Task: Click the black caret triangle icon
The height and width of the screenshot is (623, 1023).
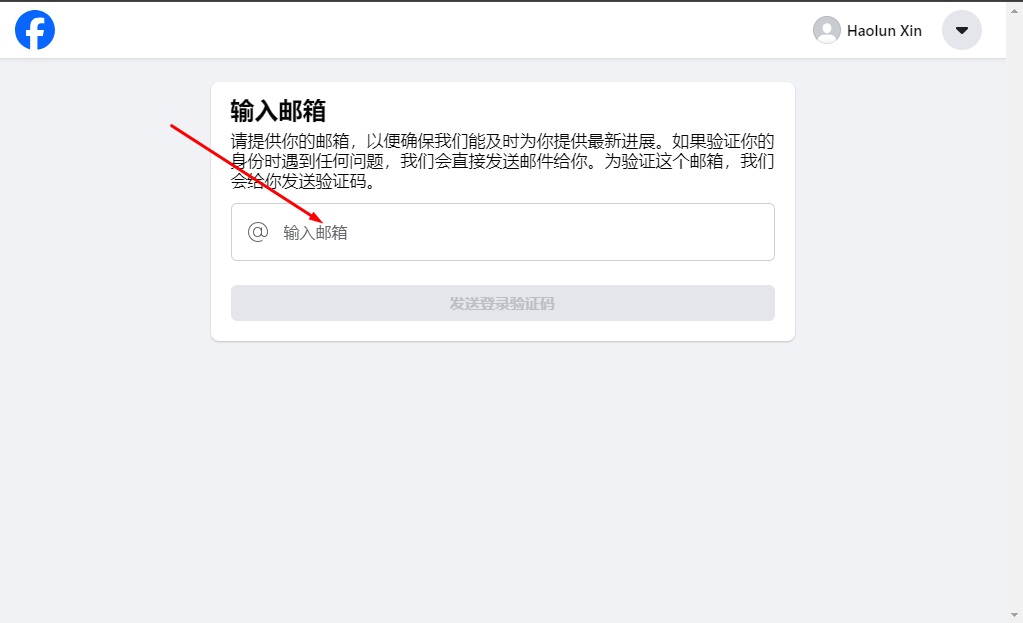Action: coord(962,30)
